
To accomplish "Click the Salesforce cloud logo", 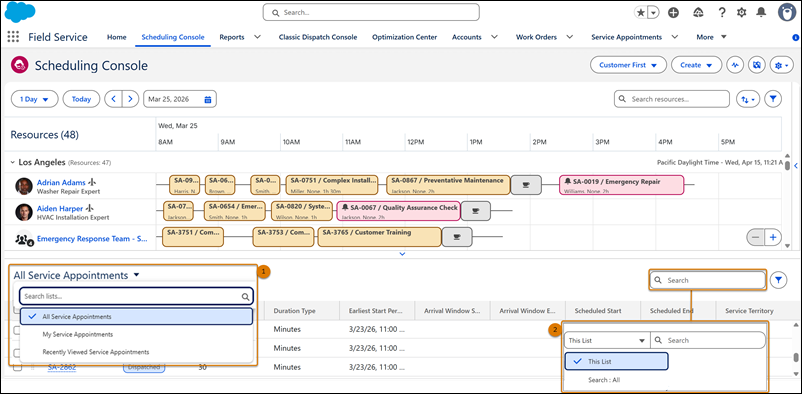I will point(21,12).
